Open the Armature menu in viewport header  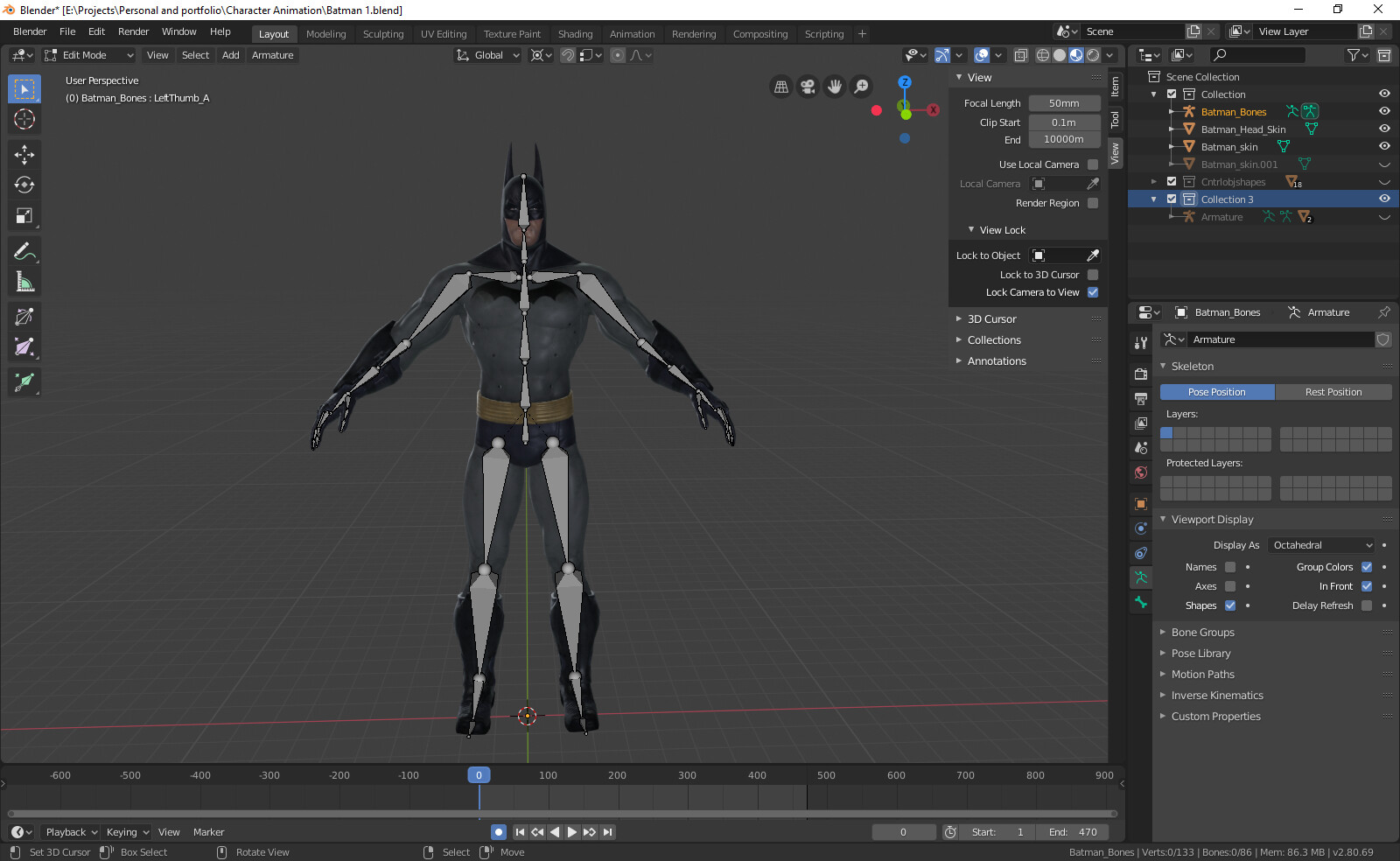[x=272, y=55]
